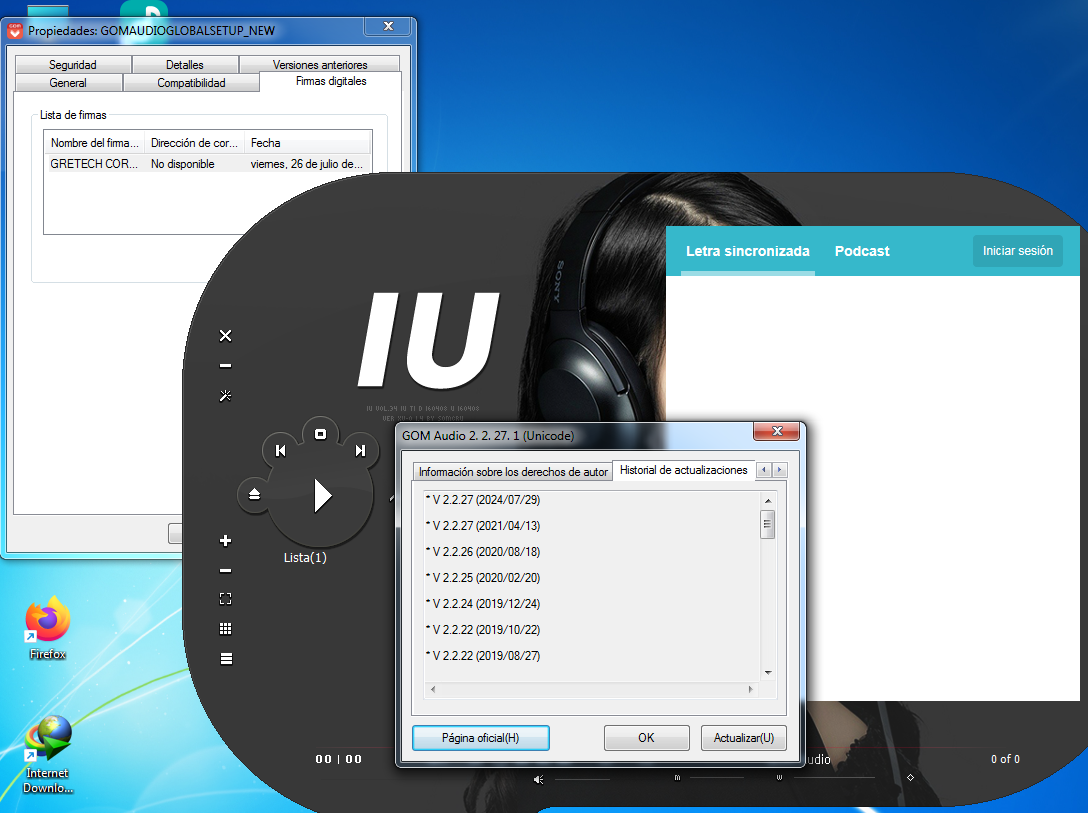
Task: Switch to Información sobre los derechos de autor tab
Action: pos(513,471)
